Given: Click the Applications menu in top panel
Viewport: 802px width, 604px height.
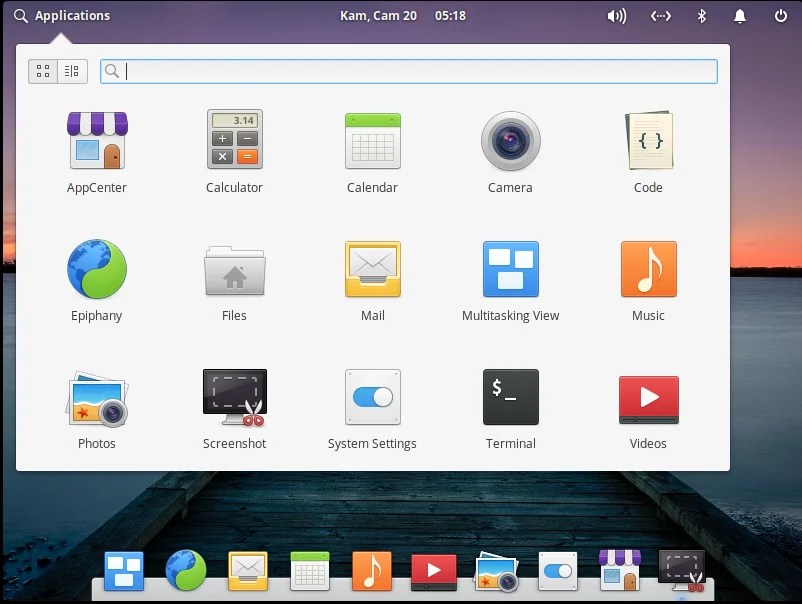Looking at the screenshot, I should tap(62, 16).
